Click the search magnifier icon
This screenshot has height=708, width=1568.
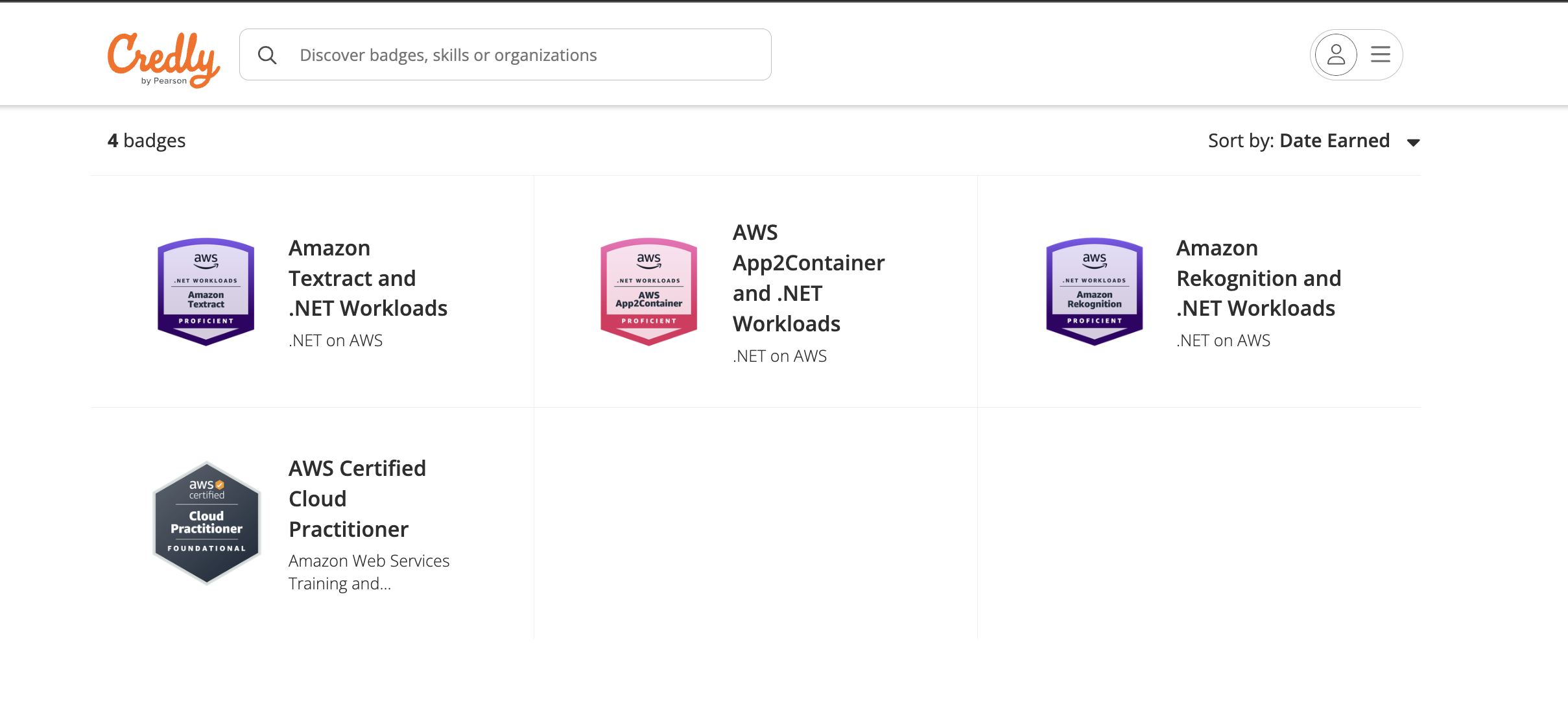pyautogui.click(x=267, y=55)
